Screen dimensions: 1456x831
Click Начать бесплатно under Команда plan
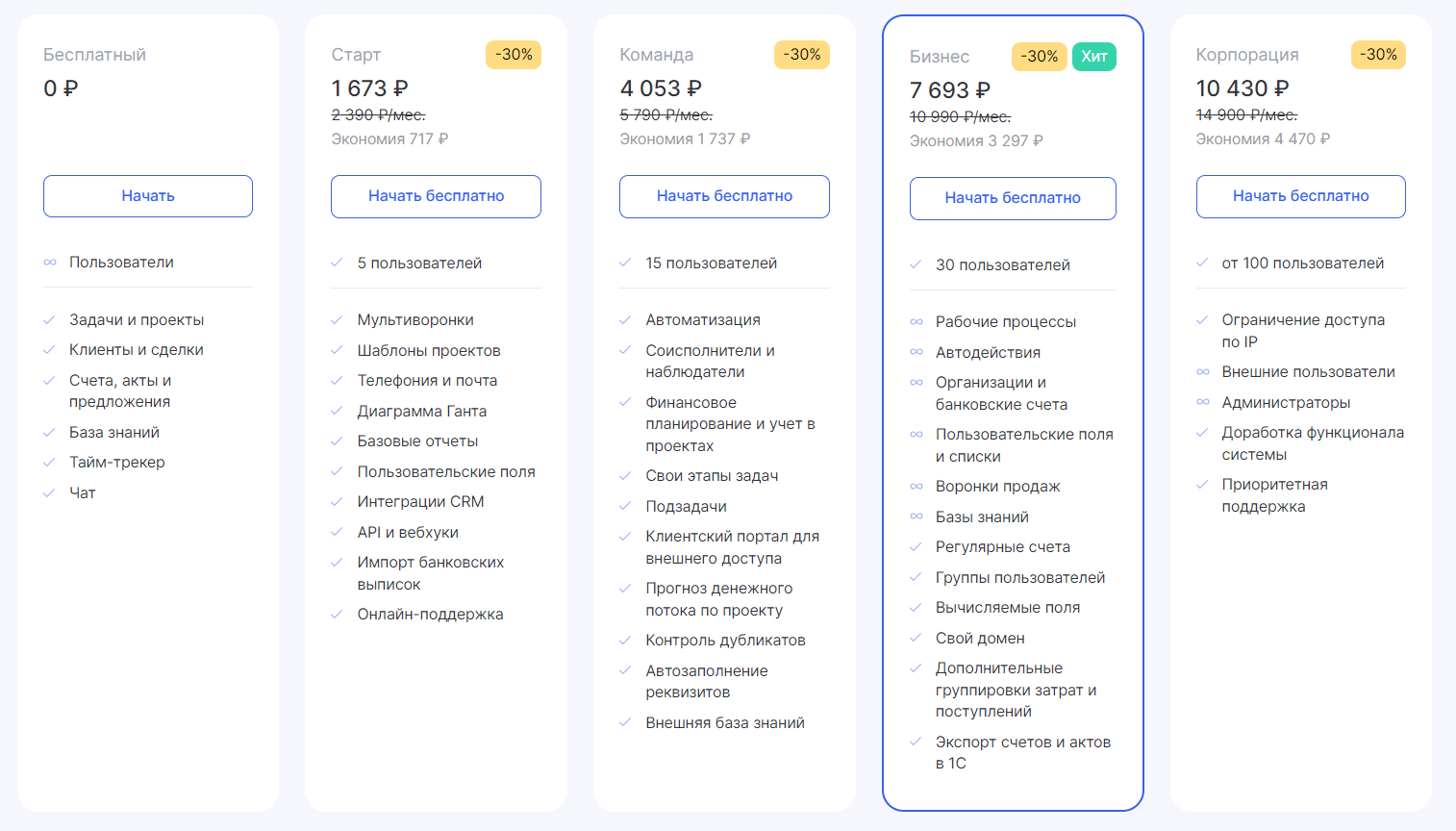click(x=724, y=196)
